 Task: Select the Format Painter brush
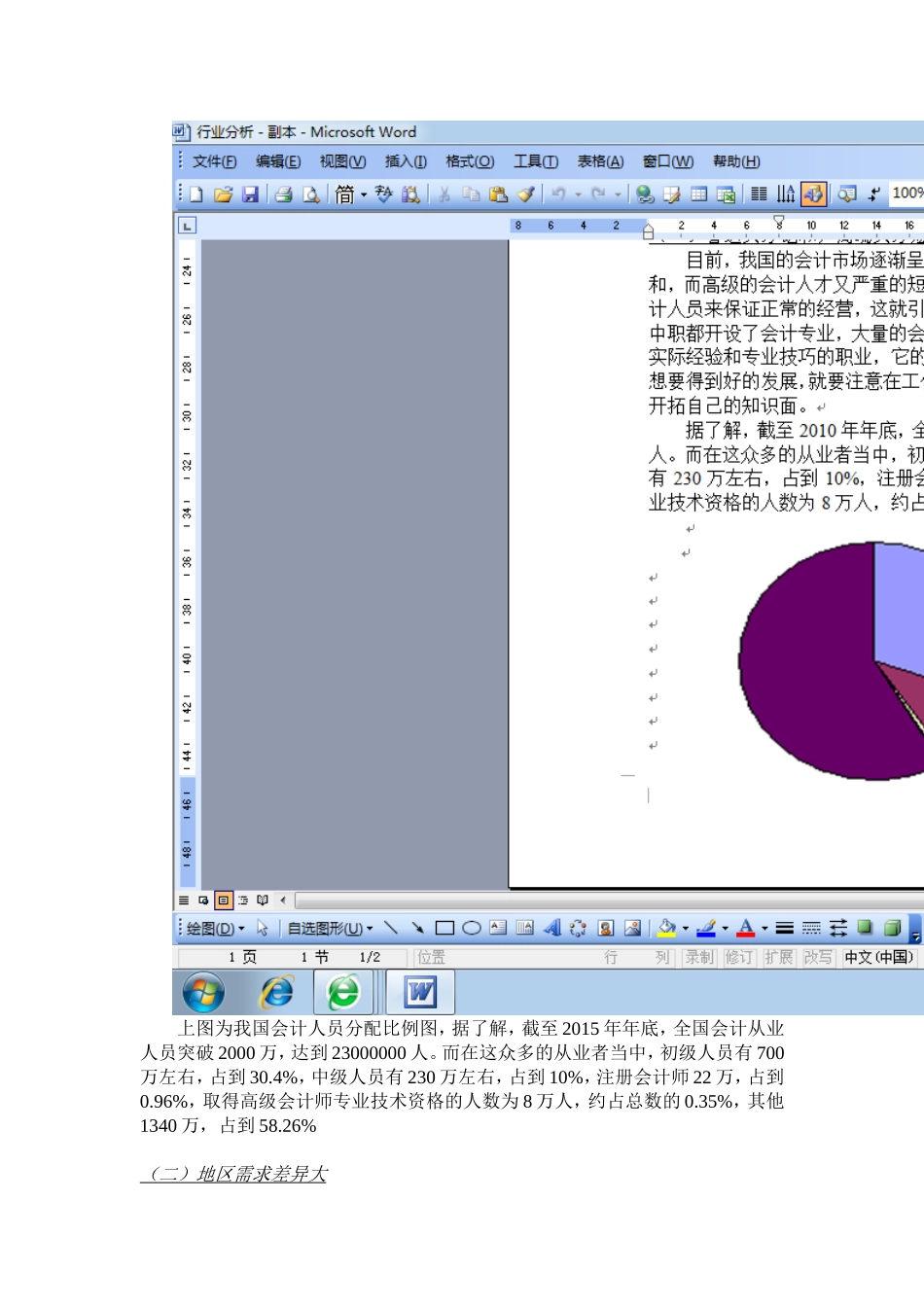tap(526, 194)
